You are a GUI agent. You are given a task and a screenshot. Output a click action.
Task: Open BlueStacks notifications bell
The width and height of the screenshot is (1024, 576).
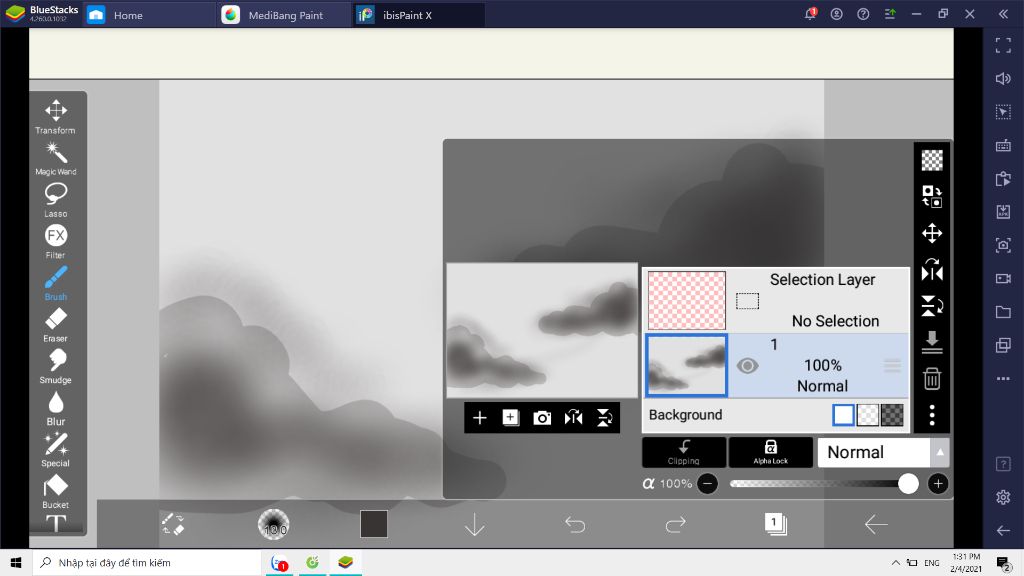[x=810, y=14]
